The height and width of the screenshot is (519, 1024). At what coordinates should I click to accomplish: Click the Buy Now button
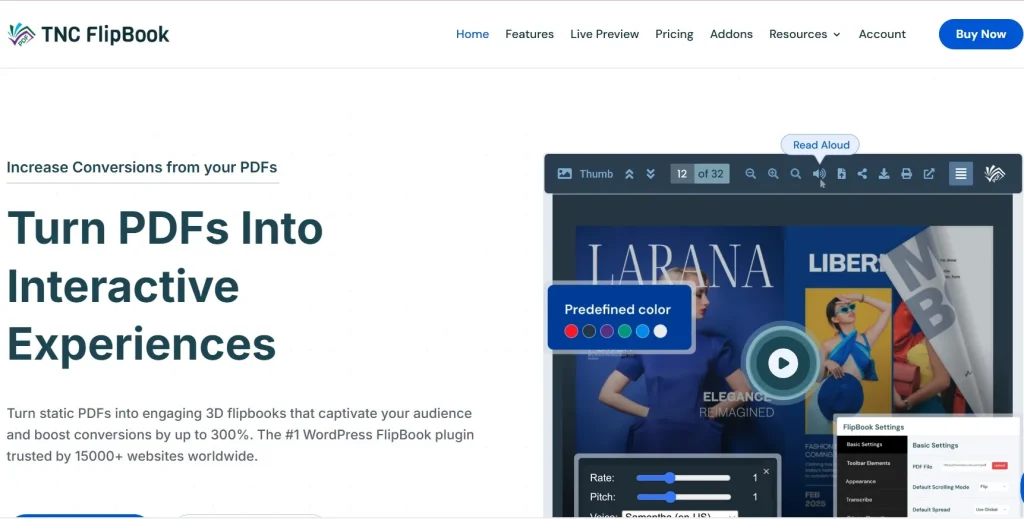[x=980, y=34]
